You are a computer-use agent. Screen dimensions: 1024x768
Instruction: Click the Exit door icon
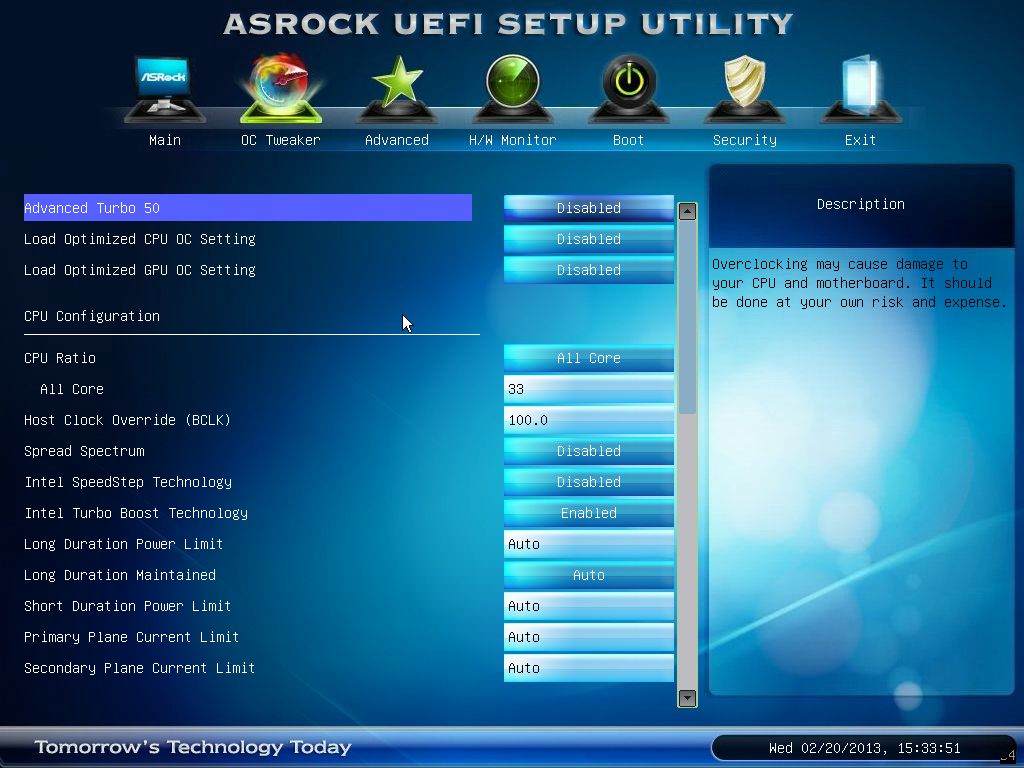click(x=860, y=88)
